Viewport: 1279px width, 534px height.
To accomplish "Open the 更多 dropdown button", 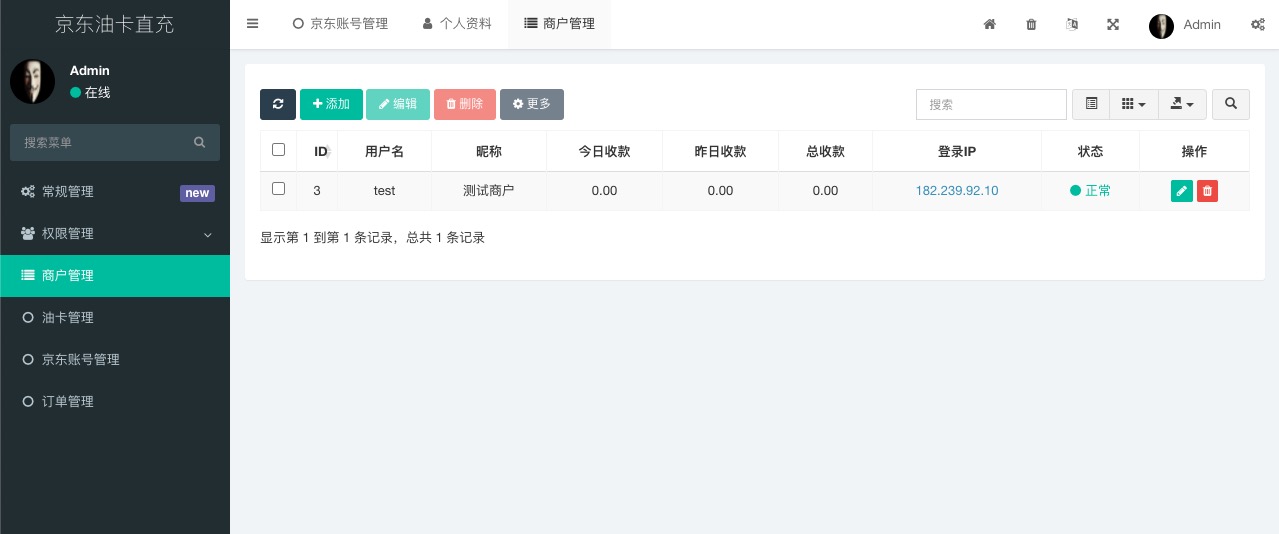I will pyautogui.click(x=532, y=104).
